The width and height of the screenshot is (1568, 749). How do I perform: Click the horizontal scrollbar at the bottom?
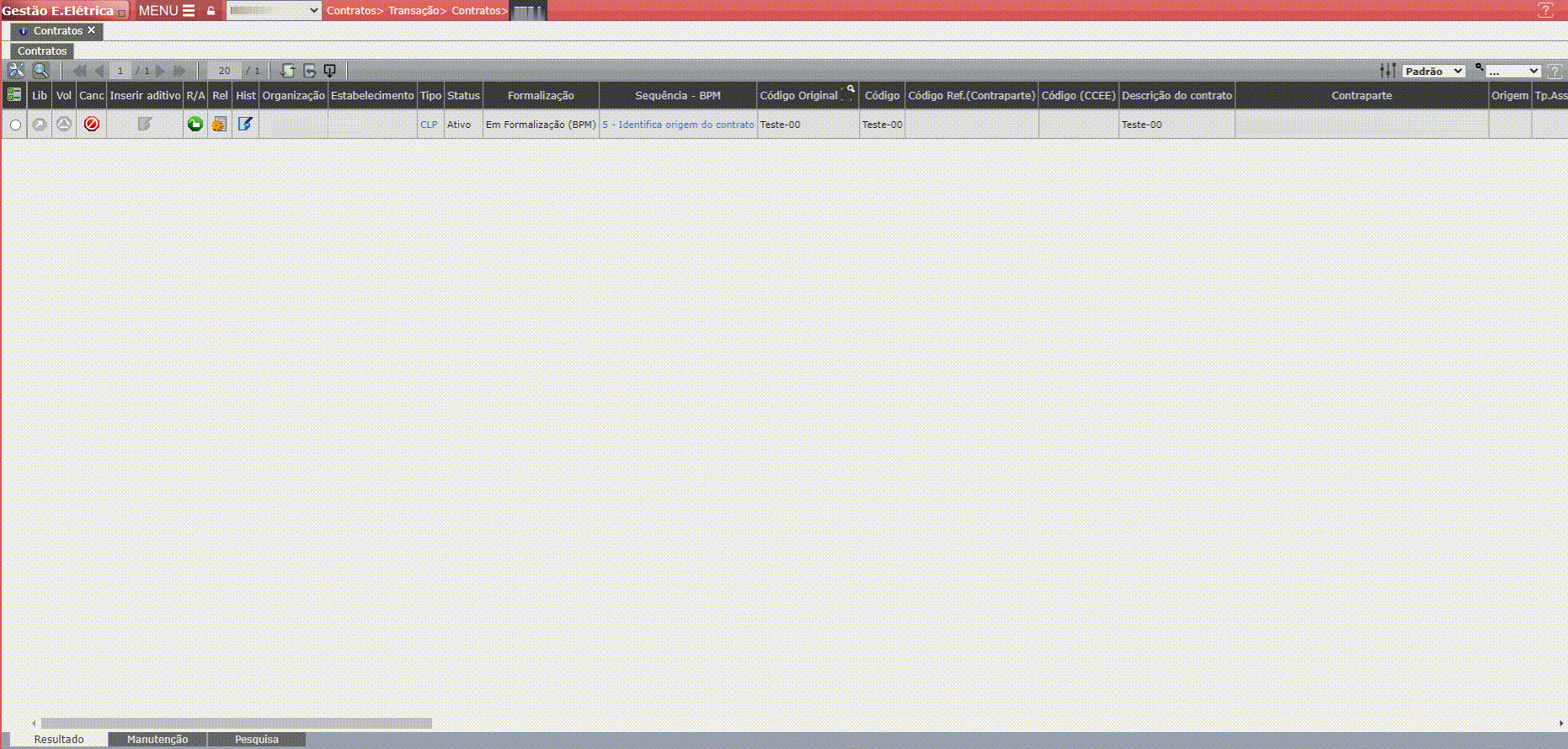pyautogui.click(x=236, y=723)
